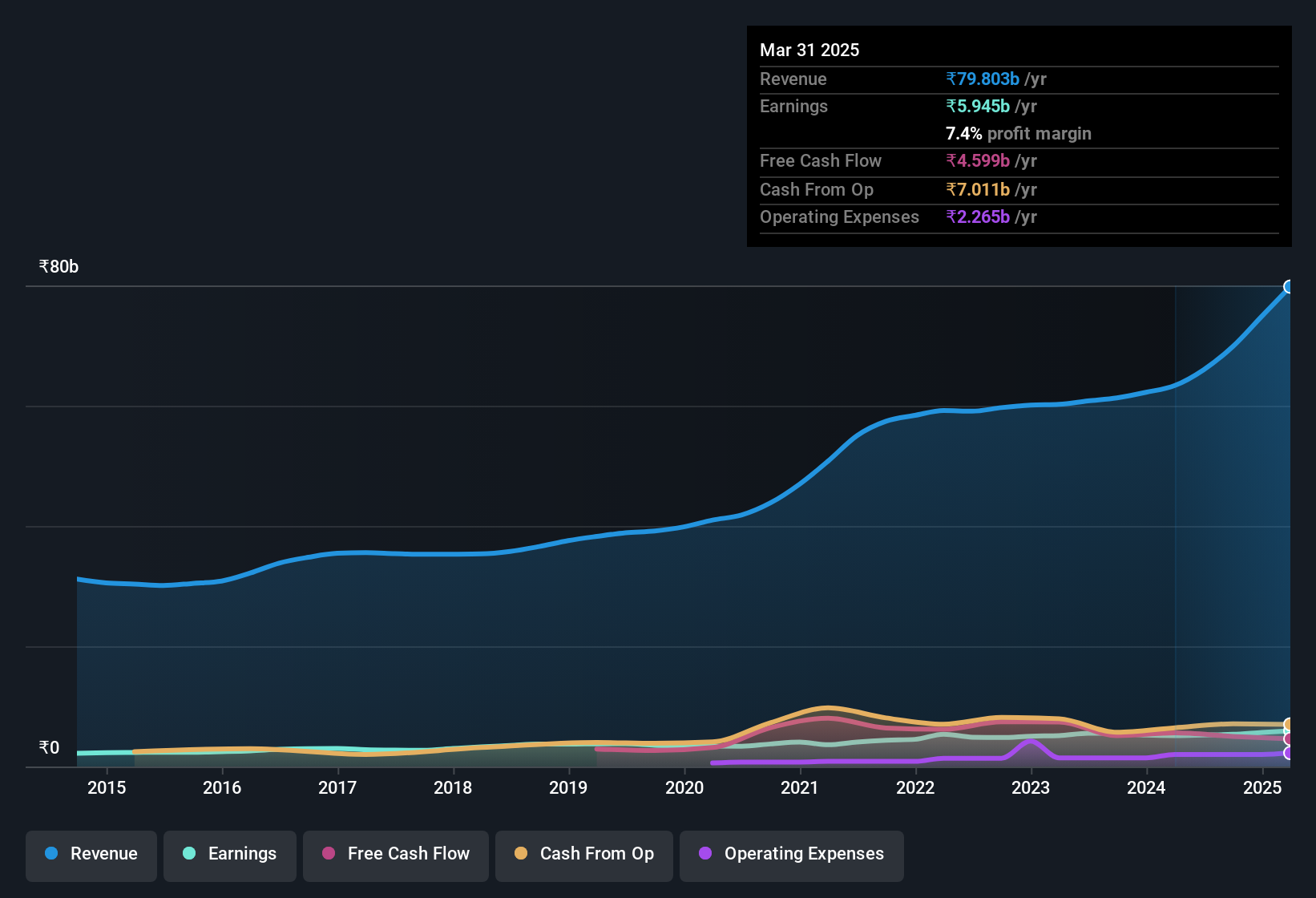
Task: Click the 2025 x-axis label
Action: pyautogui.click(x=1262, y=788)
